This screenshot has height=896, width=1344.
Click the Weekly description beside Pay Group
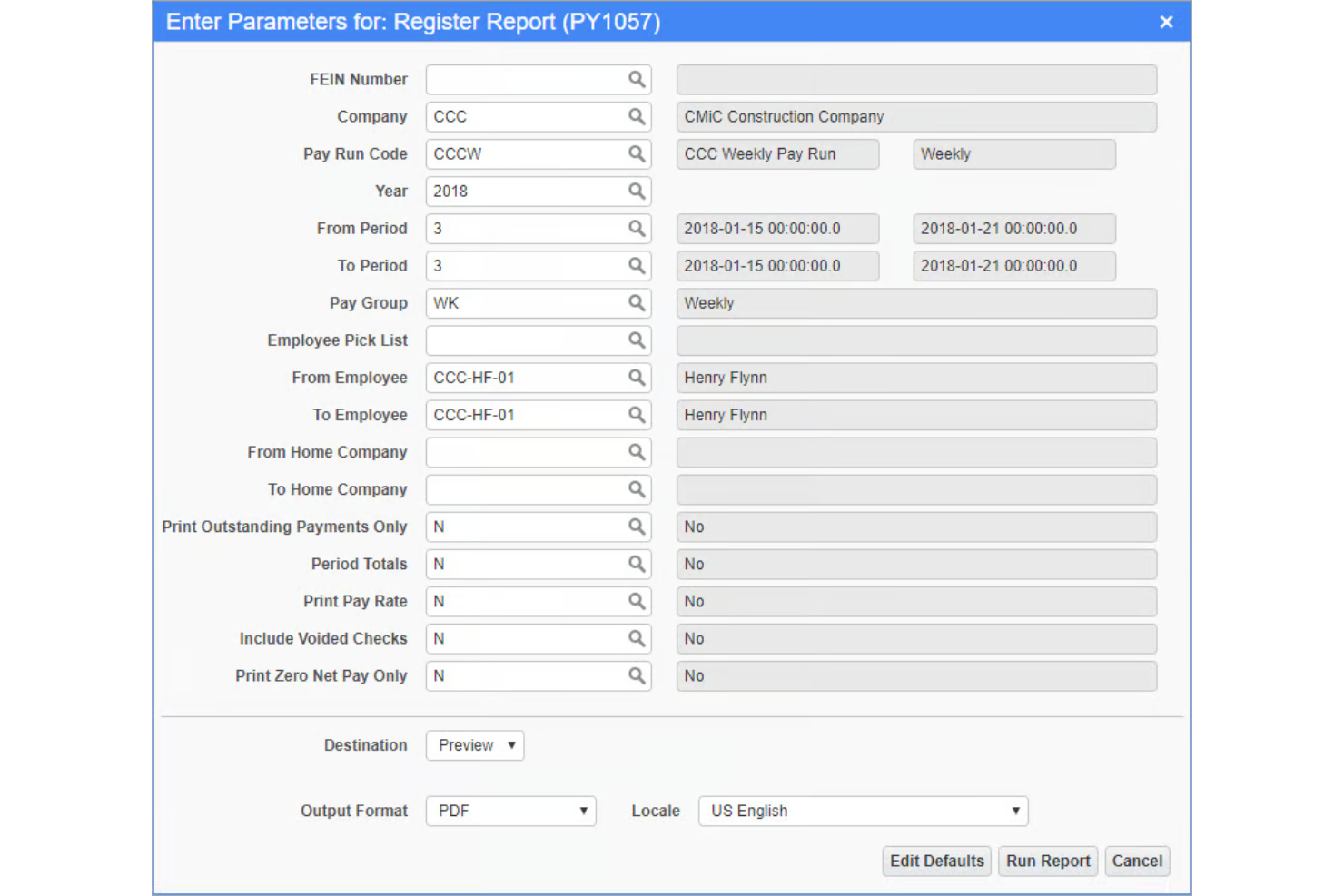(916, 303)
